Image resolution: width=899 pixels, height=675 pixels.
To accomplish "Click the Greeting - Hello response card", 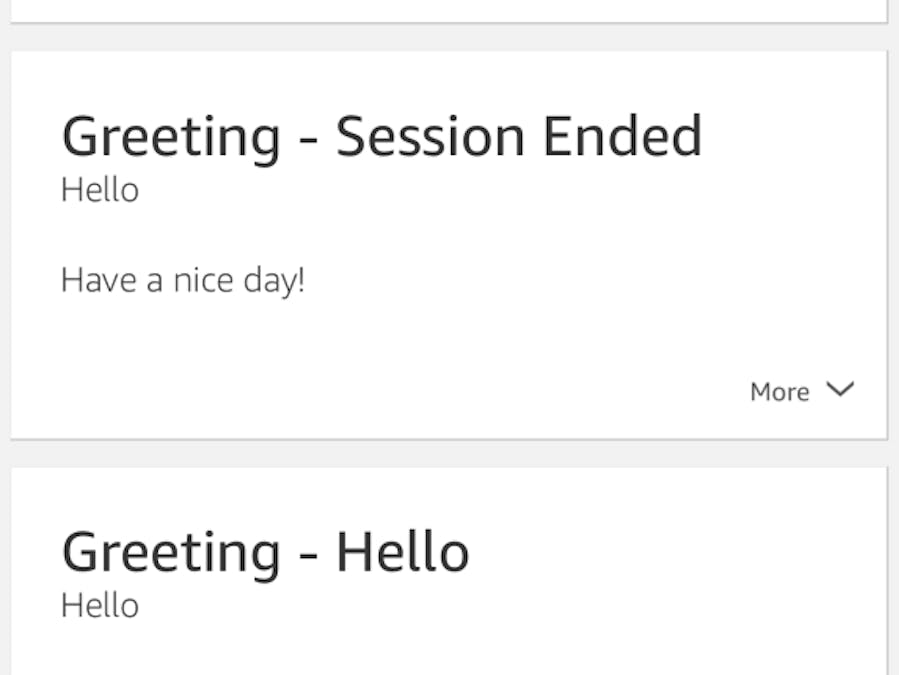I will click(450, 570).
